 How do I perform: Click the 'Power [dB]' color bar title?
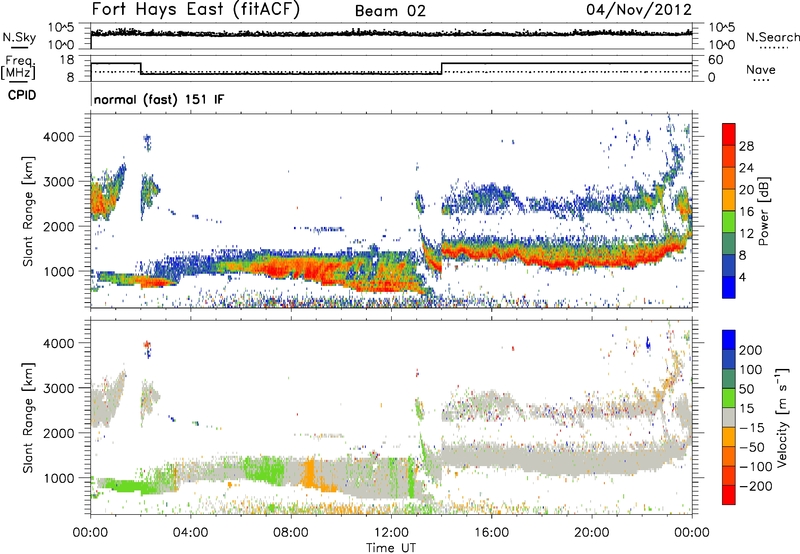click(763, 211)
